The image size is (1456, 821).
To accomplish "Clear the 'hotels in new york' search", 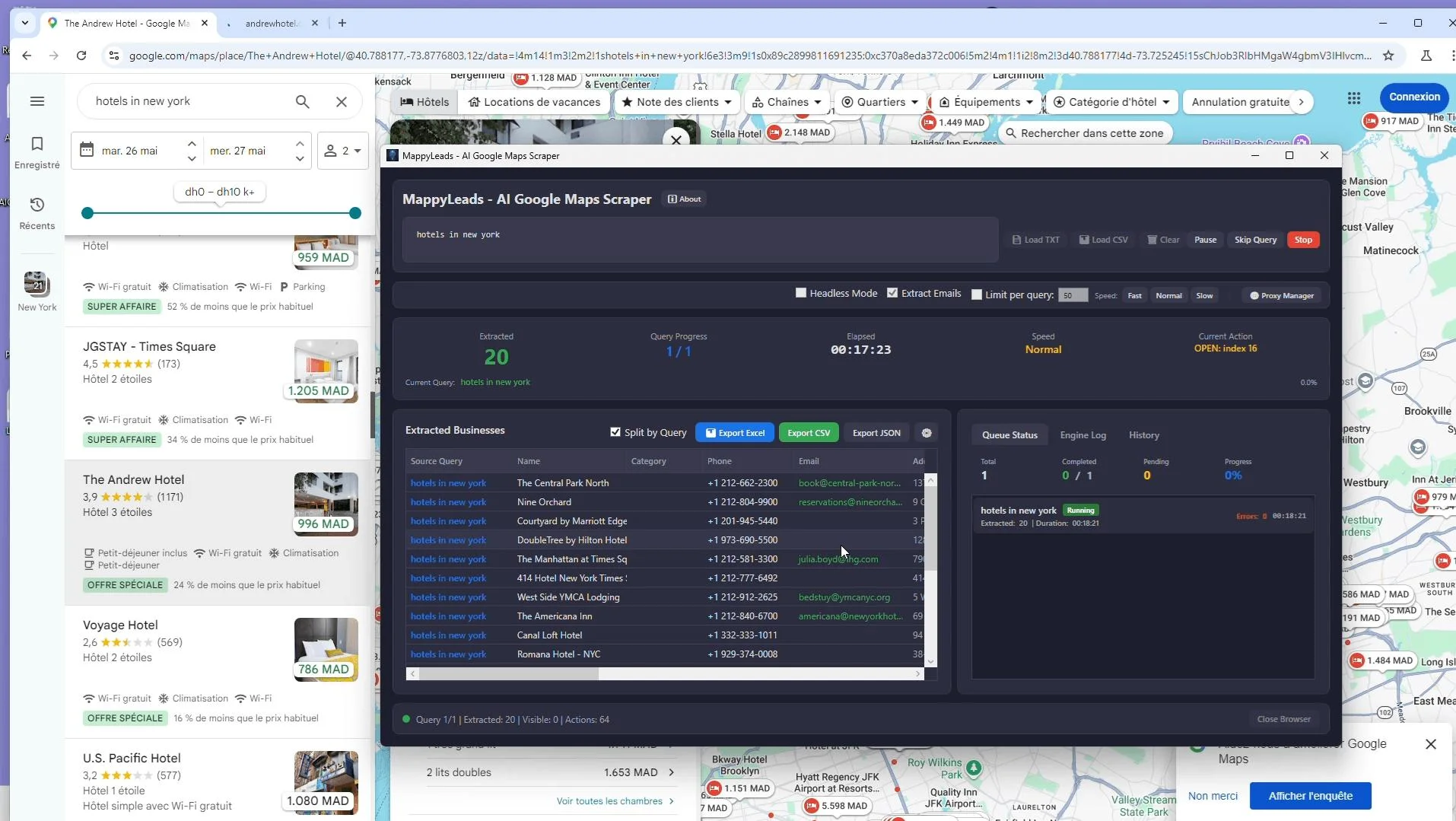I will [342, 101].
